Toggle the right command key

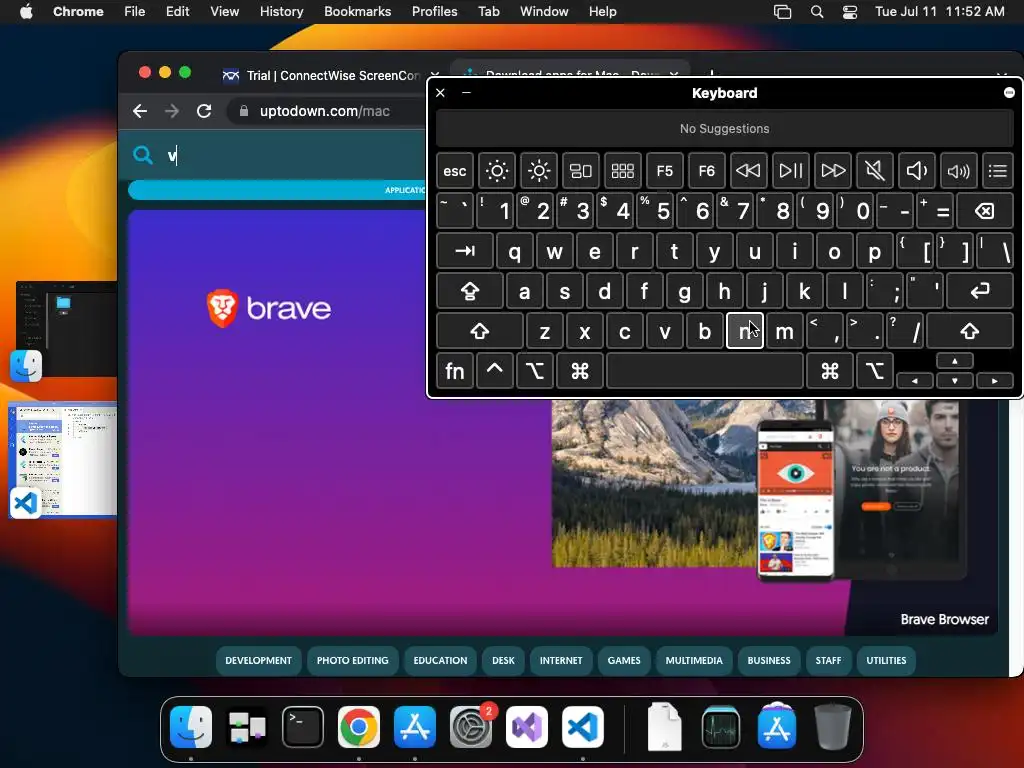[829, 371]
